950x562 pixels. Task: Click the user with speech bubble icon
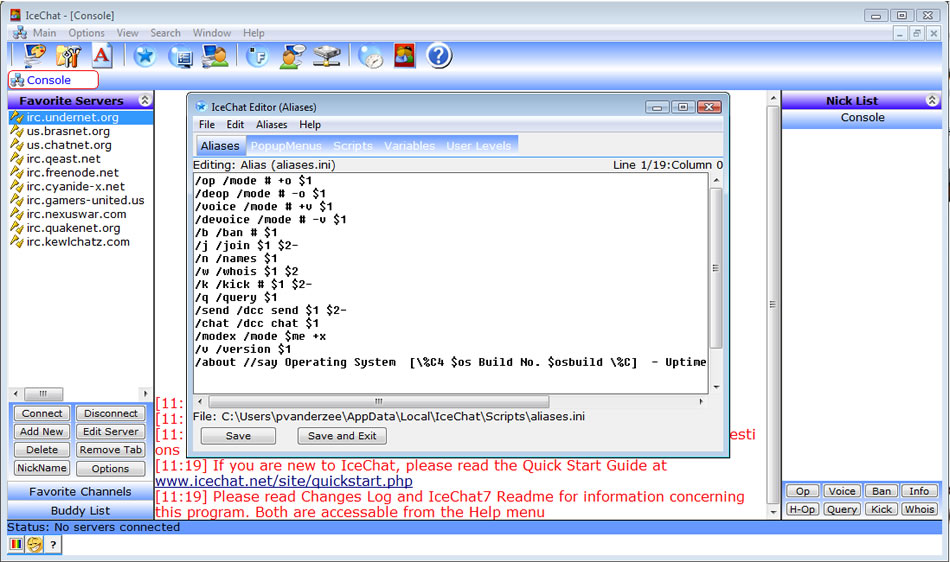tap(292, 56)
